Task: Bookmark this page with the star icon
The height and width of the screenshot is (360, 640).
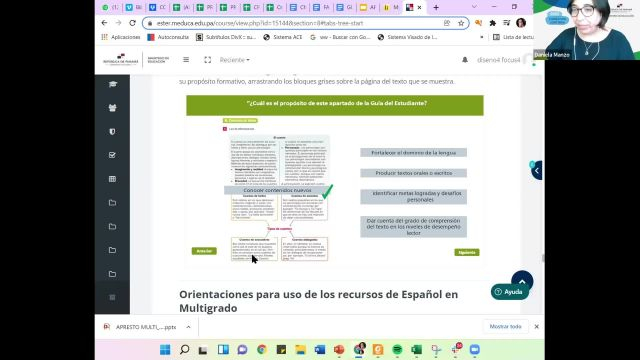Action: 461,23
